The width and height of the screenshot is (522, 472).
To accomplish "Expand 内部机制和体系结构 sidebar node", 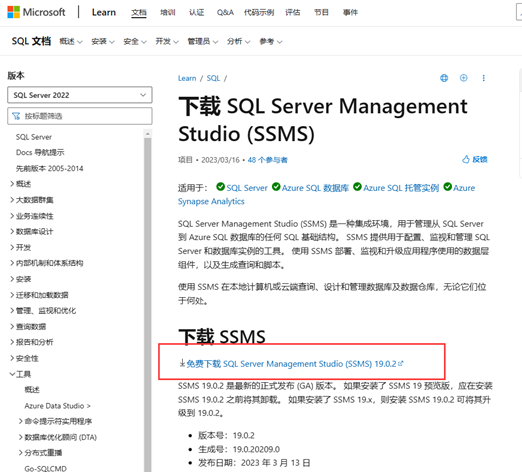I will coord(47,263).
